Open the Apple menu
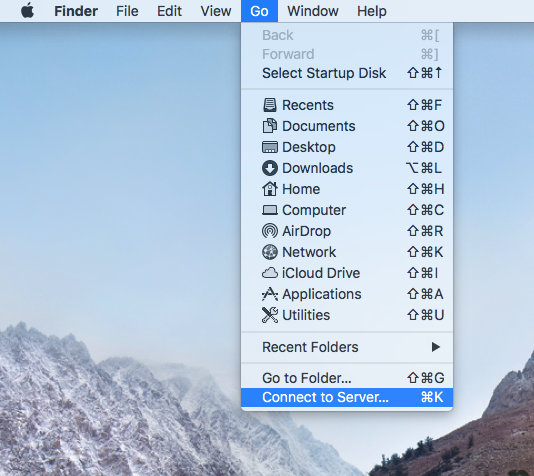 (x=28, y=11)
